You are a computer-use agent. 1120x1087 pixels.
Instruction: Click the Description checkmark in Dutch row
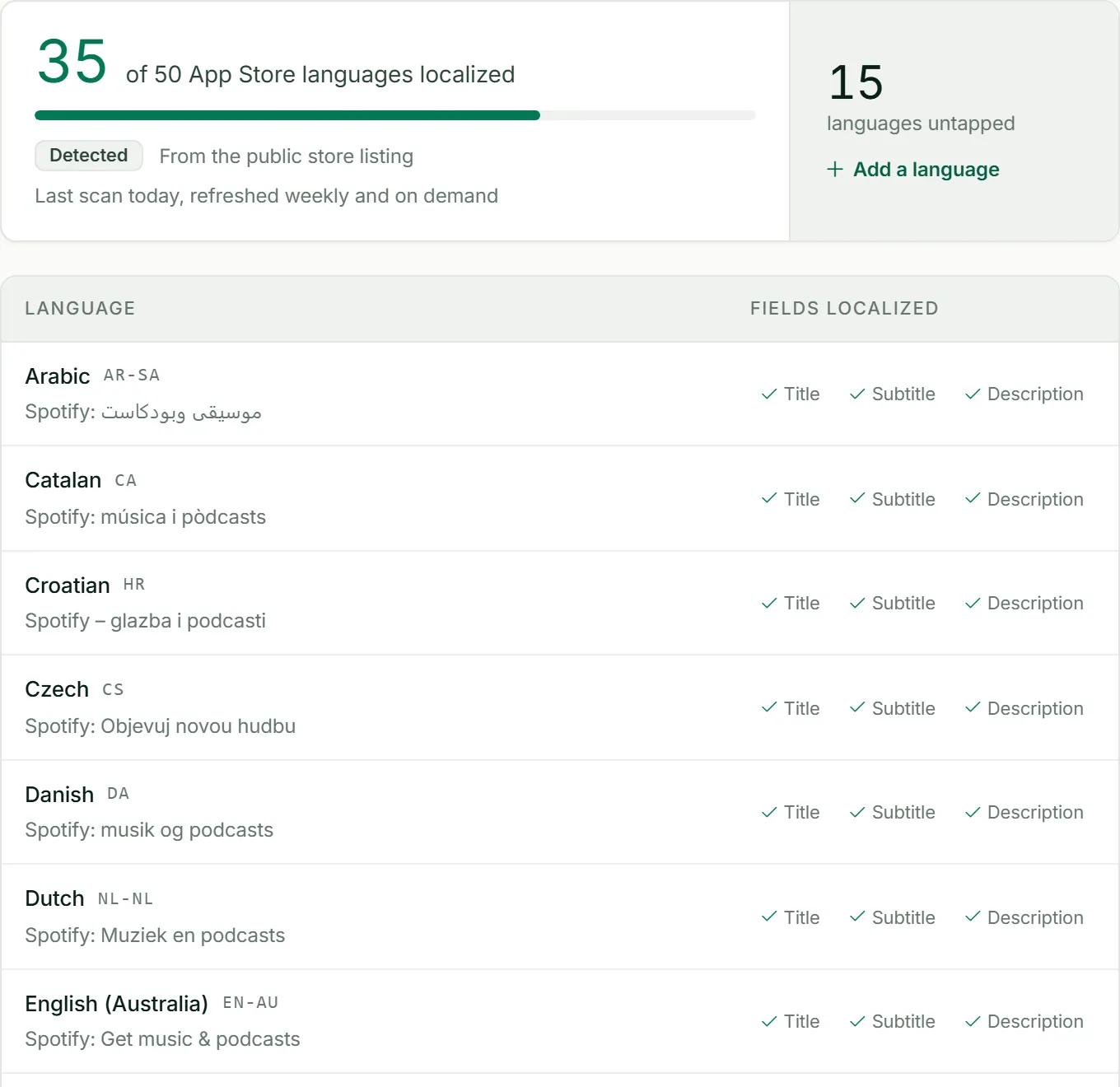973,917
